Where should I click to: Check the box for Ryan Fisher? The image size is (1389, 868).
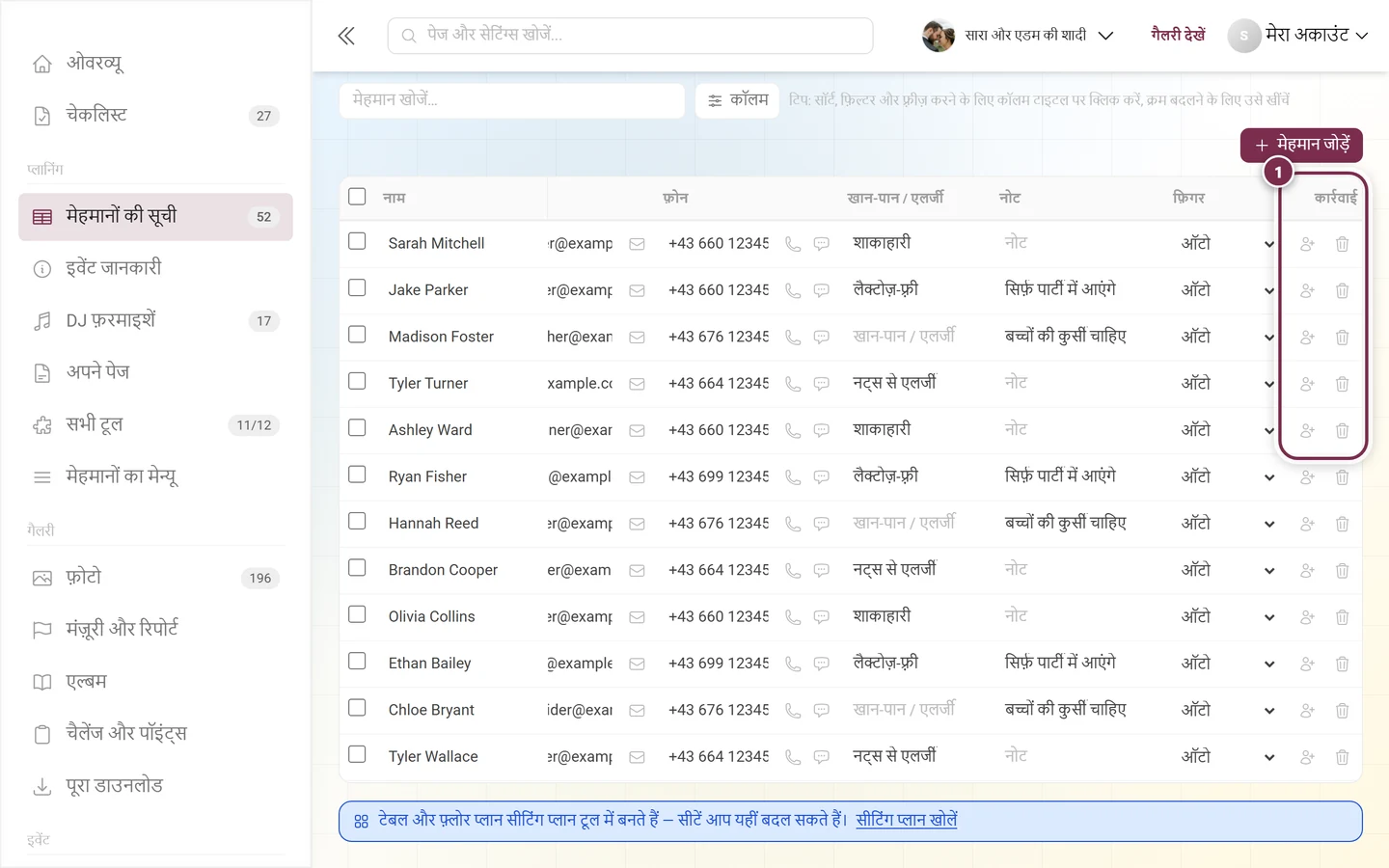357,475
